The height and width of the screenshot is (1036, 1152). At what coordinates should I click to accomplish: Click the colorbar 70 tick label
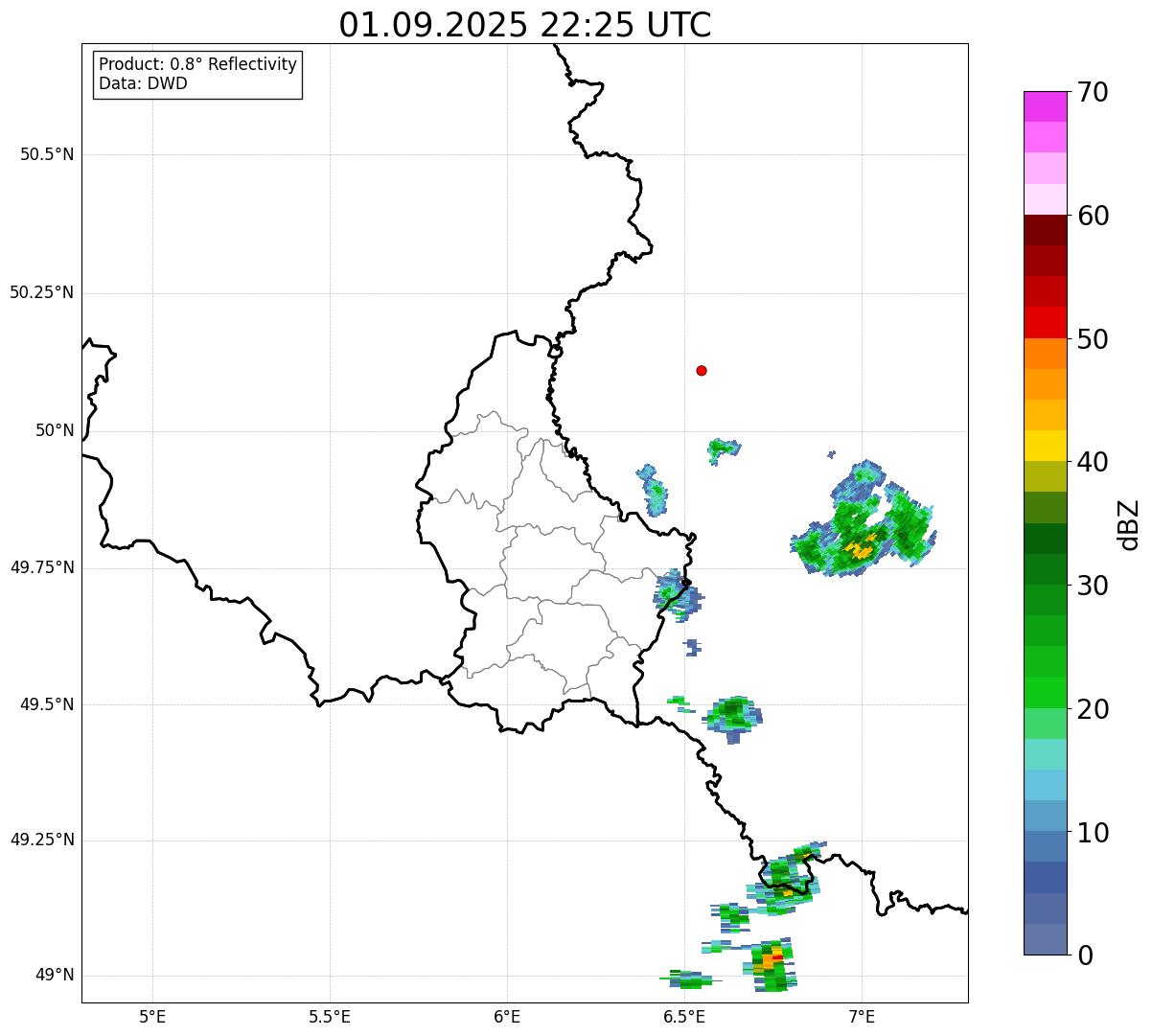tap(1093, 92)
